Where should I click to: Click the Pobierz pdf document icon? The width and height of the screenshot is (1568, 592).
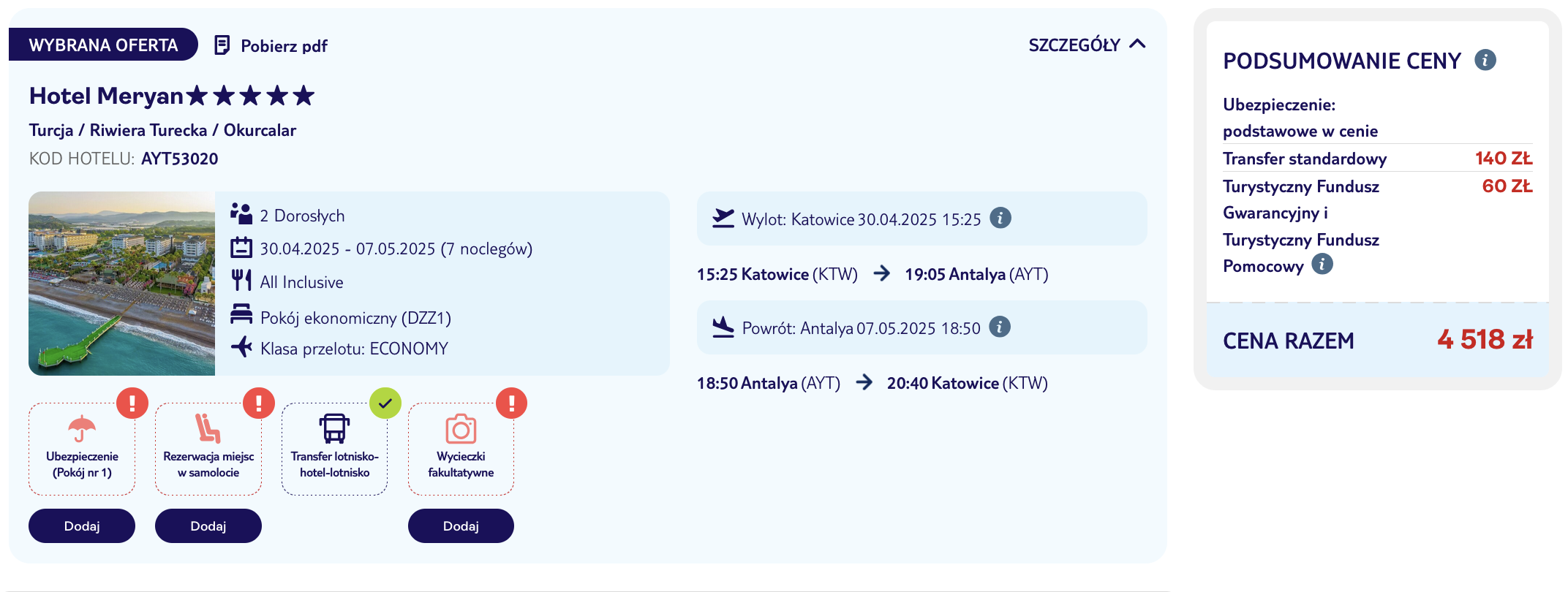pos(222,45)
